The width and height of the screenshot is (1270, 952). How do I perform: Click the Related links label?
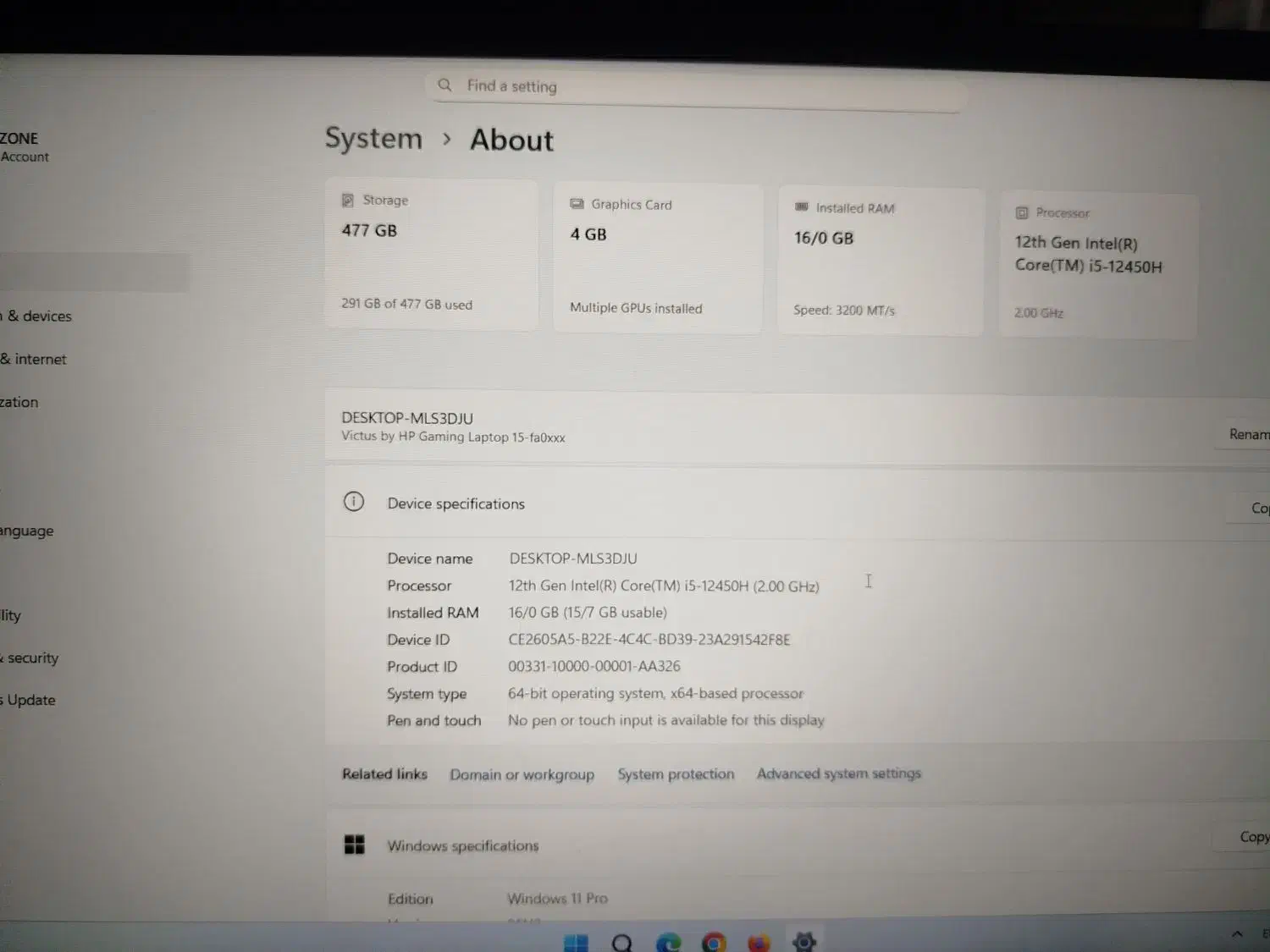pos(384,773)
